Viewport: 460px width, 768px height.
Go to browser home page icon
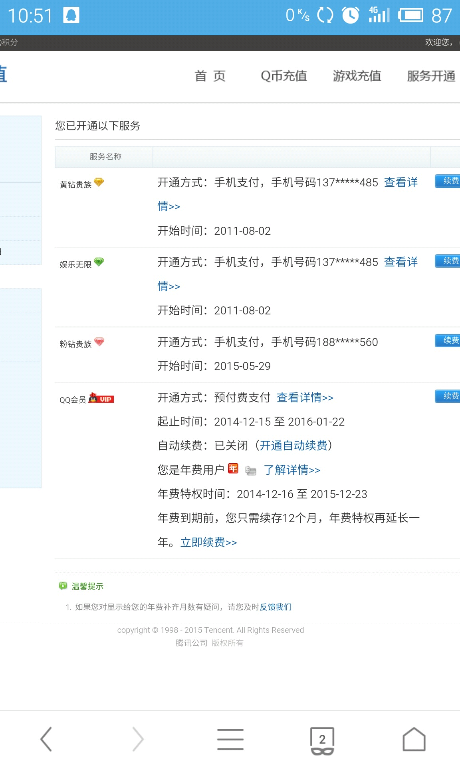(414, 739)
